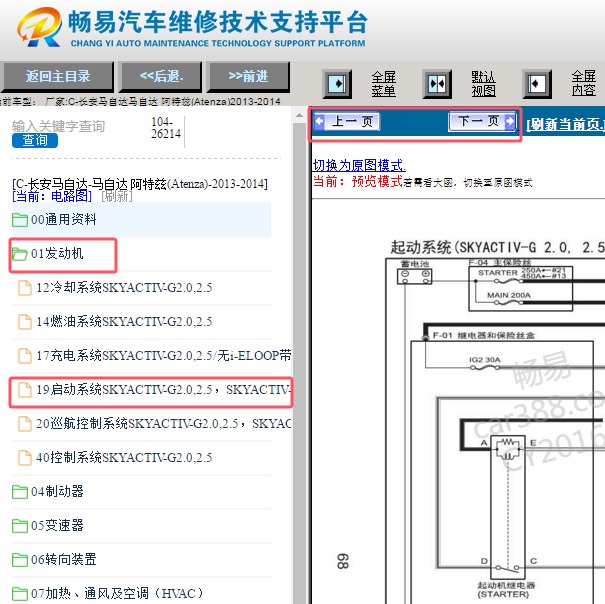Viewport: 605px width, 604px height.
Task: Click the full-screen menu arrow icon
Action: click(x=337, y=84)
